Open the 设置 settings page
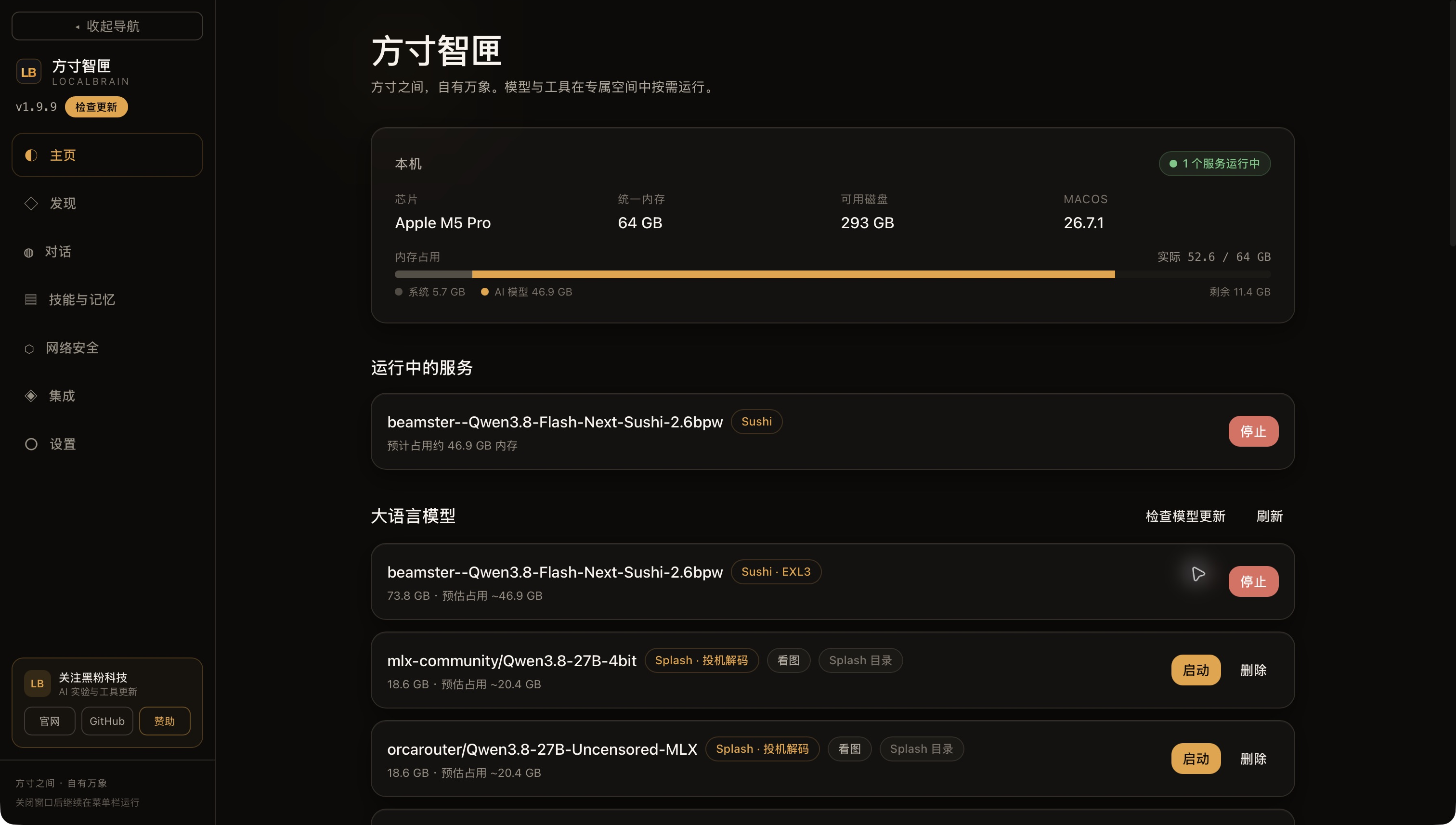This screenshot has width=1456, height=825. (x=107, y=444)
